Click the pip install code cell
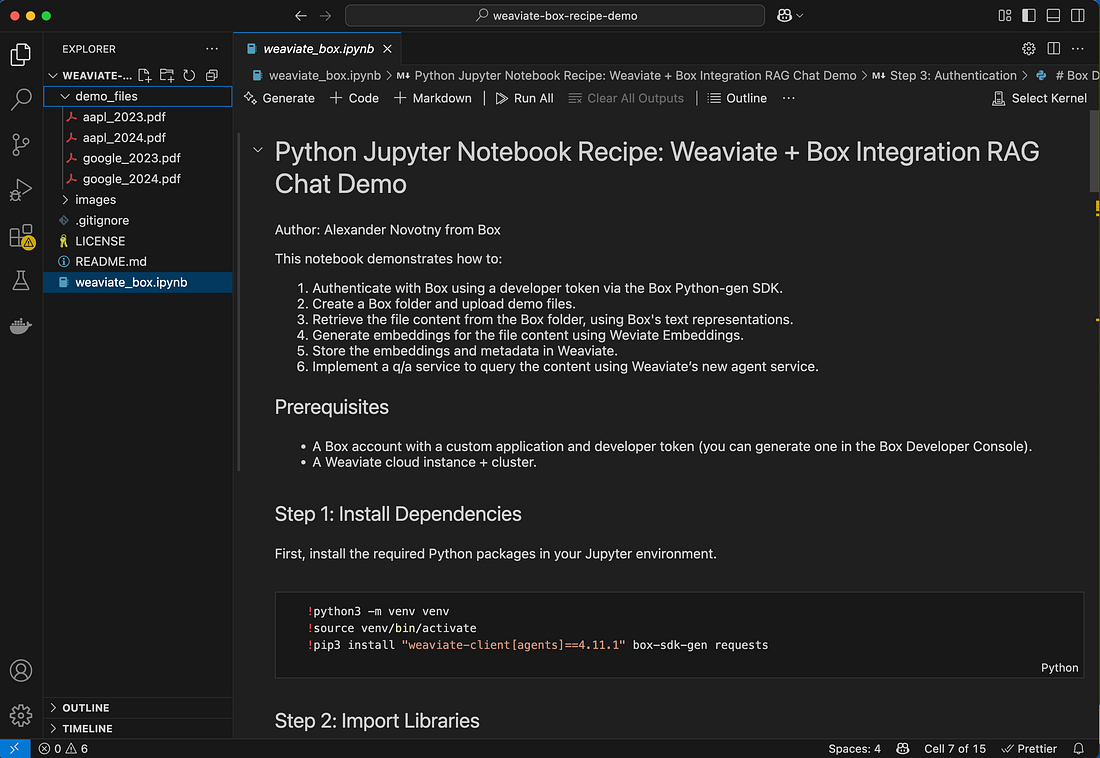 (679, 634)
